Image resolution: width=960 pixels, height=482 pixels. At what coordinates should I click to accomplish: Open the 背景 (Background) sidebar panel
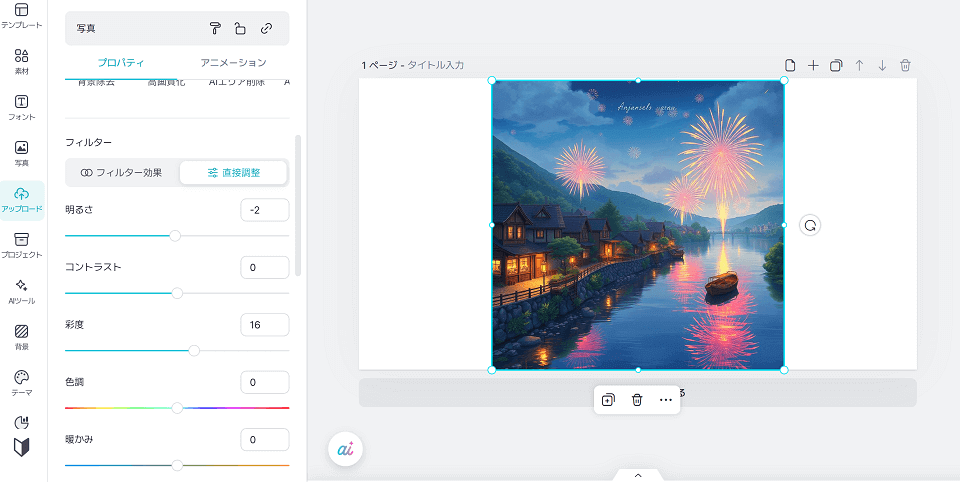click(22, 336)
